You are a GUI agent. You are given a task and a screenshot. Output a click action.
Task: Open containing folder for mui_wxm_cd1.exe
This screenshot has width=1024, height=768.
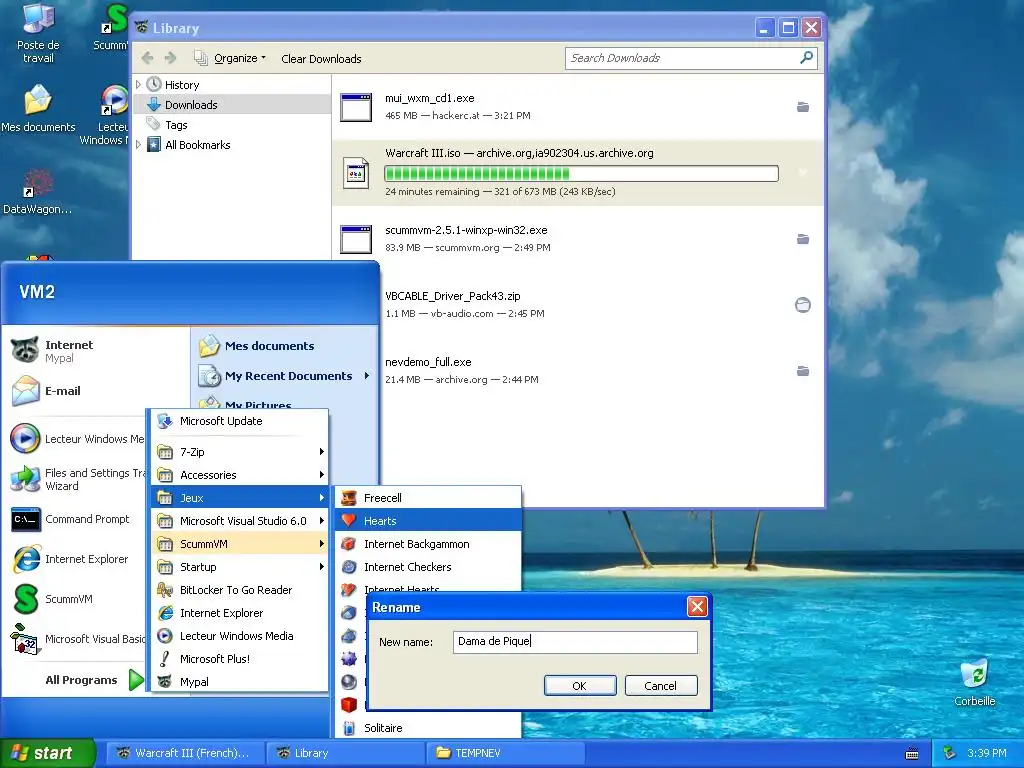803,107
